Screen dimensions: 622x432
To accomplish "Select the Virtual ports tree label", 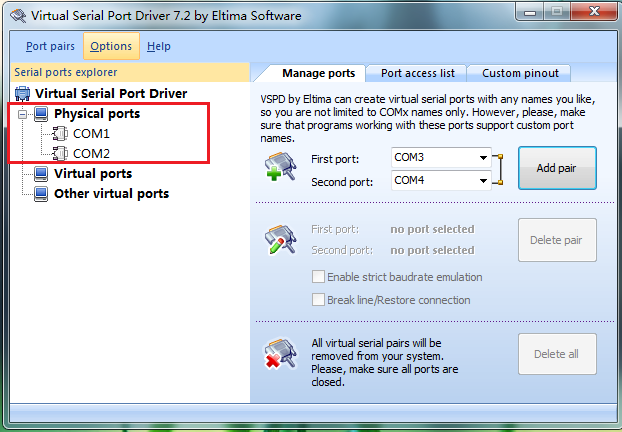I will (x=93, y=174).
